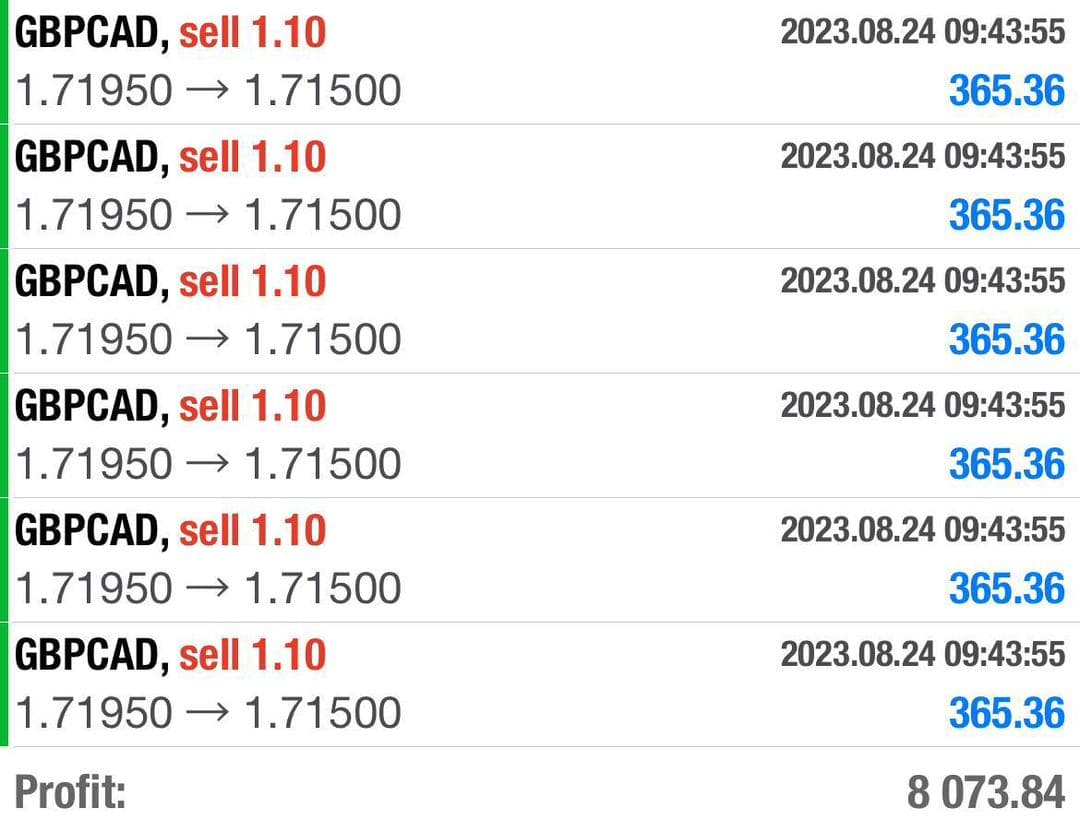Click the price range 1.71950 → 1.71500 in first row
The height and width of the screenshot is (820, 1080).
click(208, 91)
